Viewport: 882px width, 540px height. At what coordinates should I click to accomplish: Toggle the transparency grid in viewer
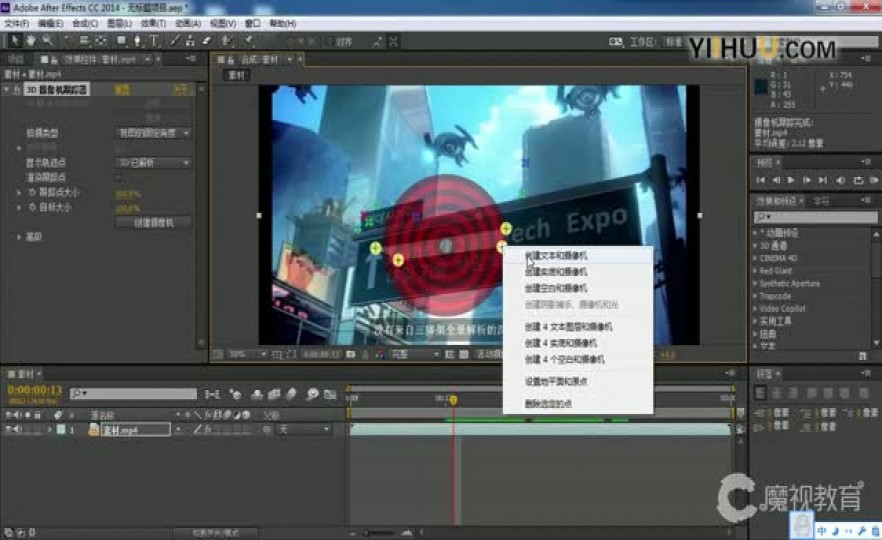pos(464,354)
